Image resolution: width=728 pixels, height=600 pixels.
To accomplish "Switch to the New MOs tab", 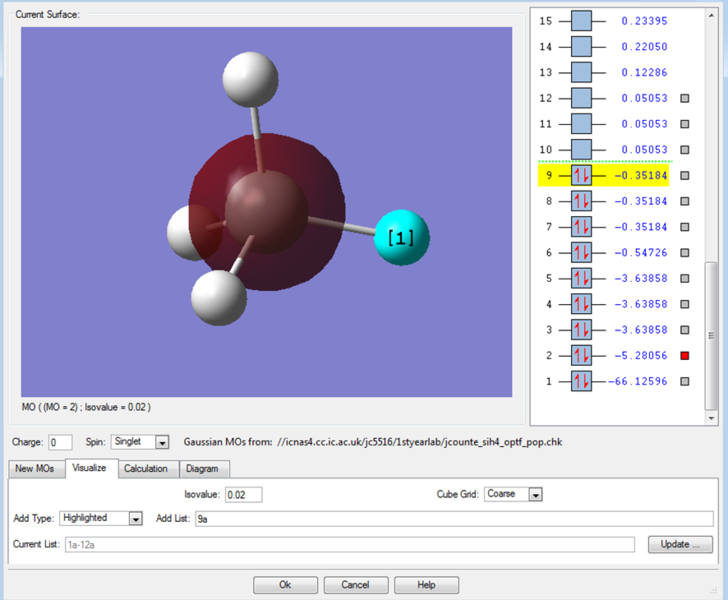I will (37, 469).
